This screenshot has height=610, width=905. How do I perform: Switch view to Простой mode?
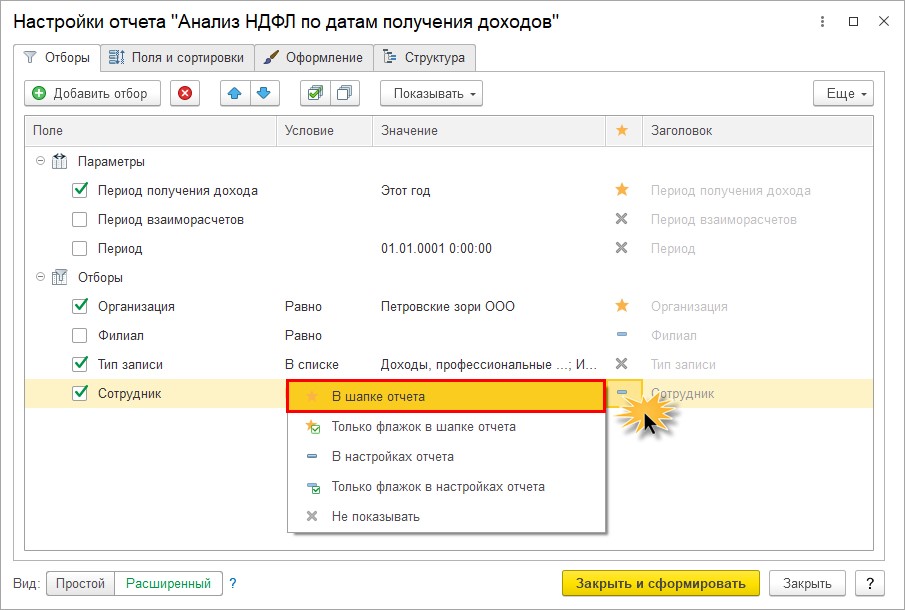click(x=80, y=583)
